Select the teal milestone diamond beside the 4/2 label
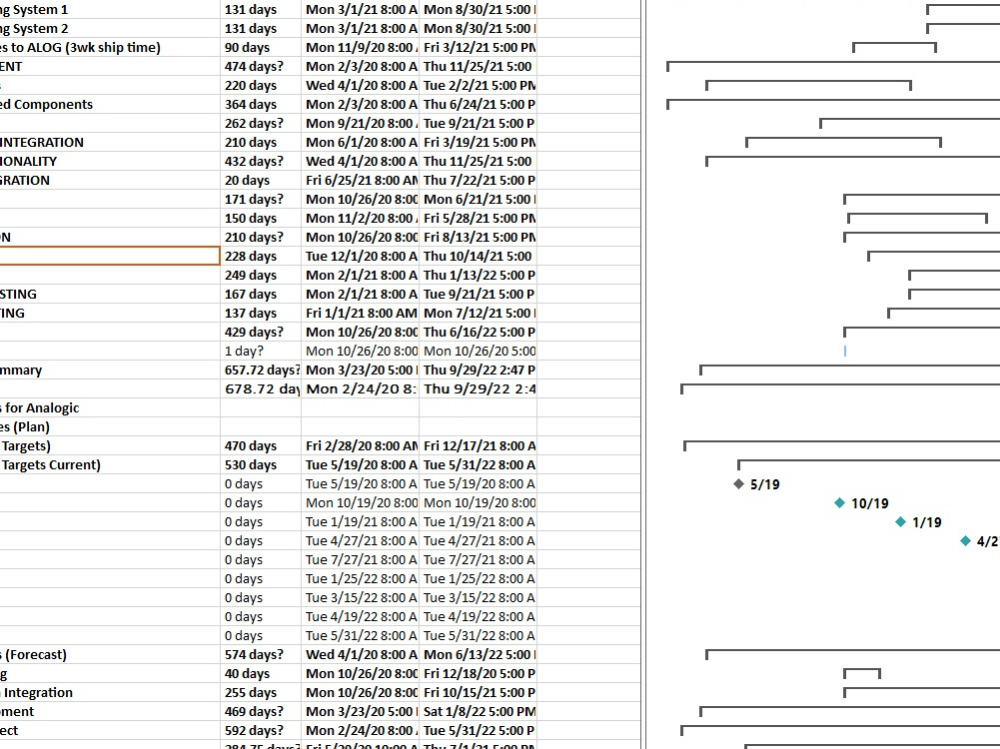Image resolution: width=1000 pixels, height=749 pixels. [x=966, y=541]
